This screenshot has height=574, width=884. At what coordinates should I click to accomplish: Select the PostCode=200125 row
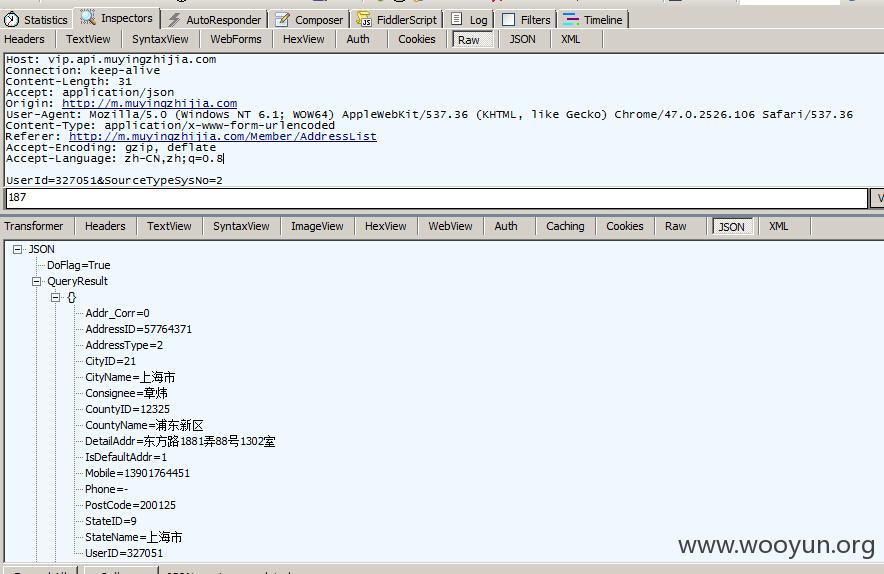[130, 505]
